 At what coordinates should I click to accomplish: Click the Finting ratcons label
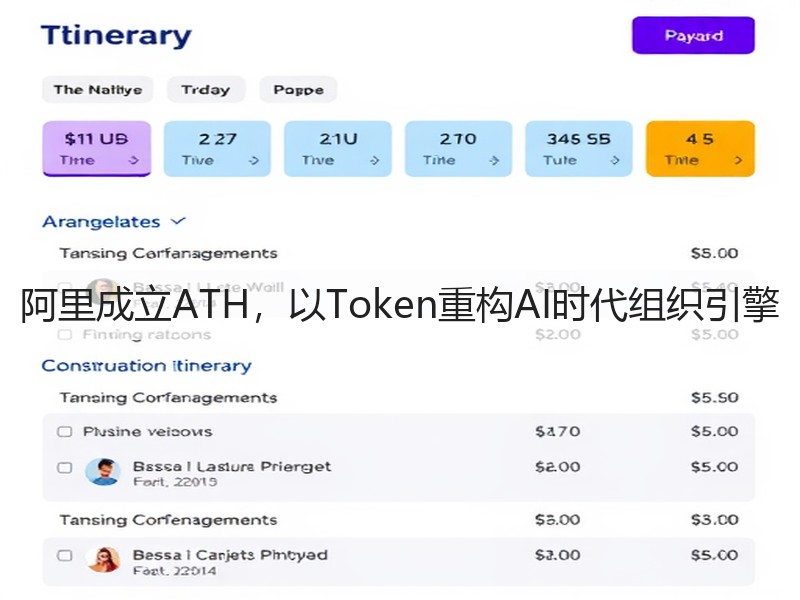147,335
